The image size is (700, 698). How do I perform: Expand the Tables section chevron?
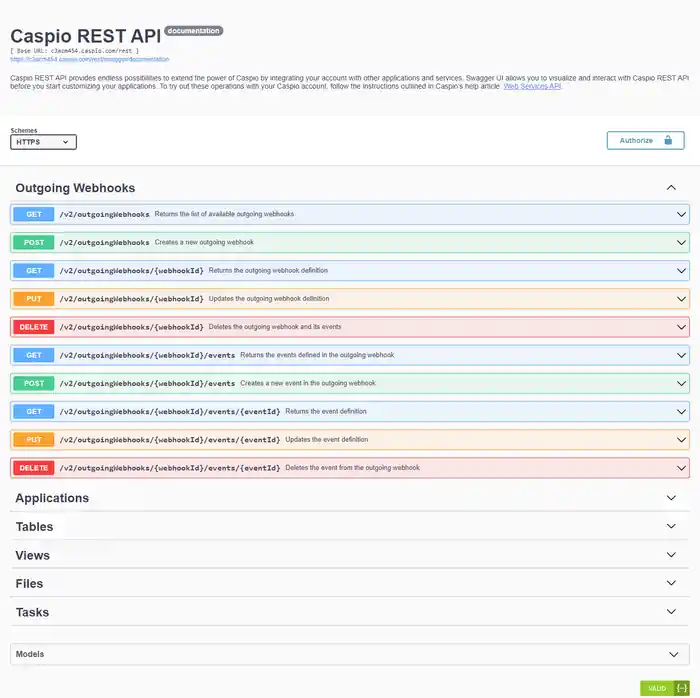tap(671, 526)
